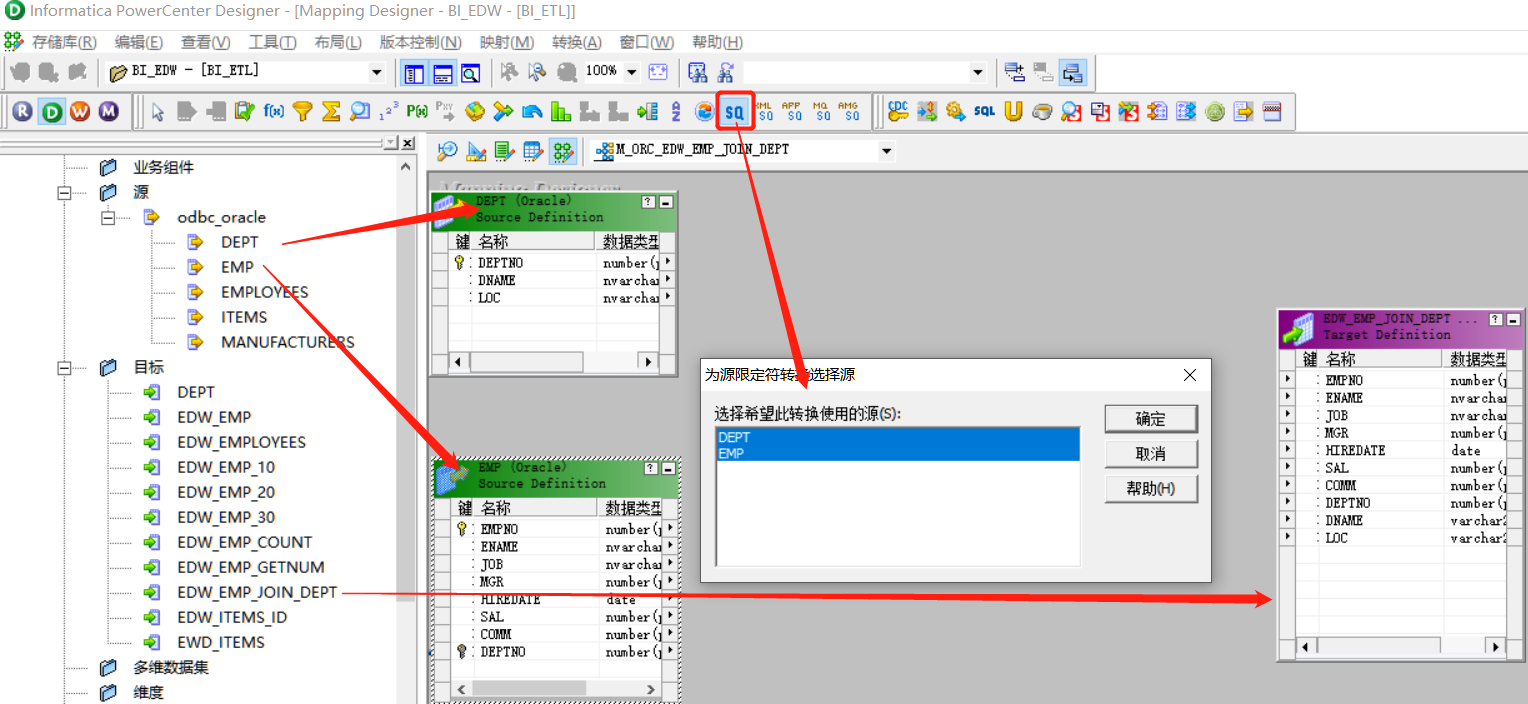1528x704 pixels.
Task: Add the Java coffee-cup transformation
Action: point(1042,112)
